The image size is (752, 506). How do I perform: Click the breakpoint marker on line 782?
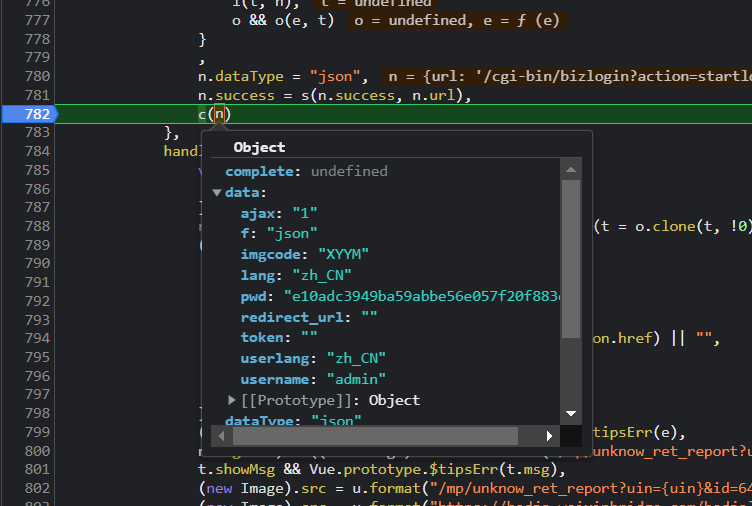[30, 114]
